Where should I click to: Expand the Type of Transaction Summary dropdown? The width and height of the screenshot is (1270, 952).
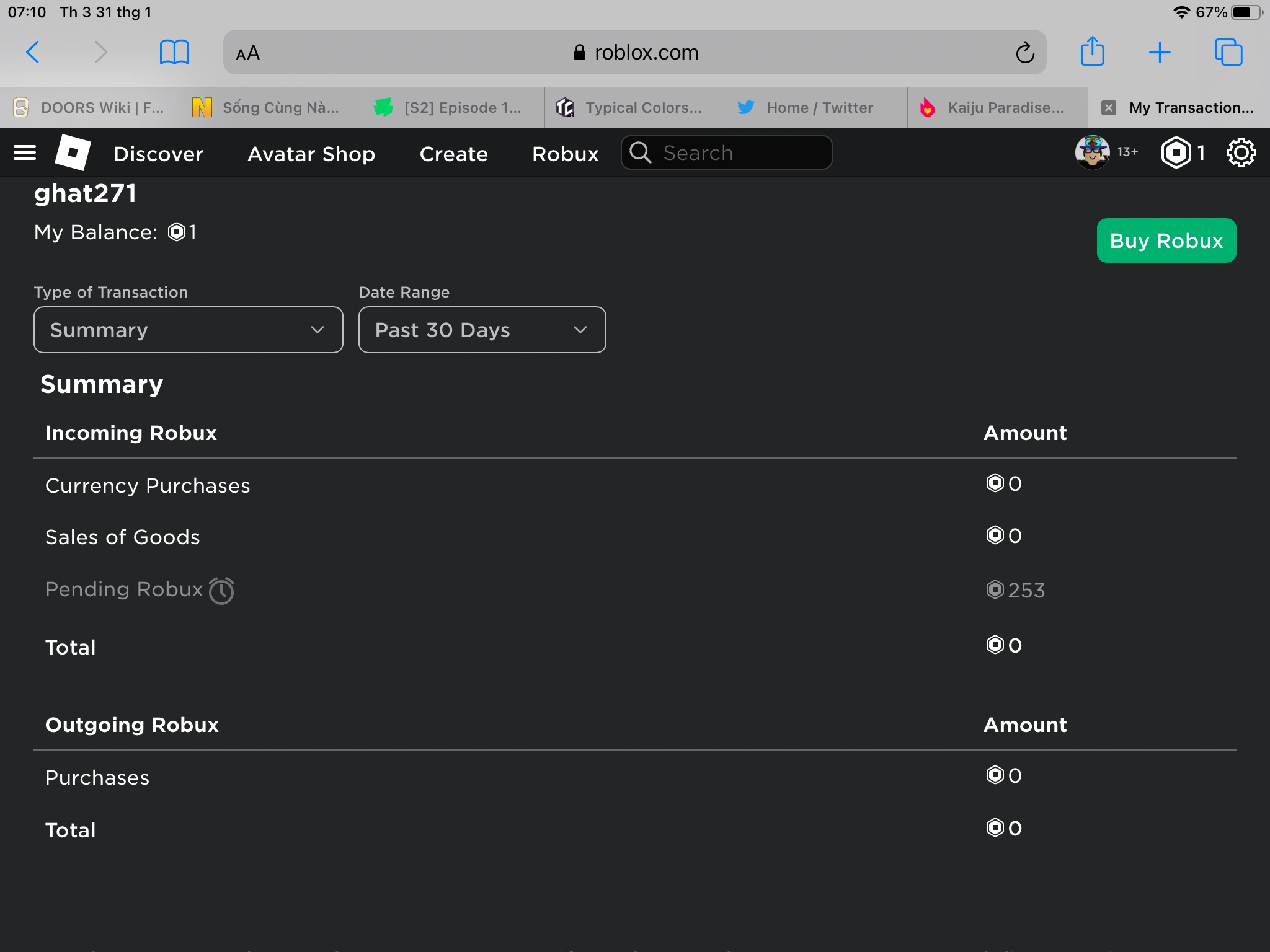(188, 330)
